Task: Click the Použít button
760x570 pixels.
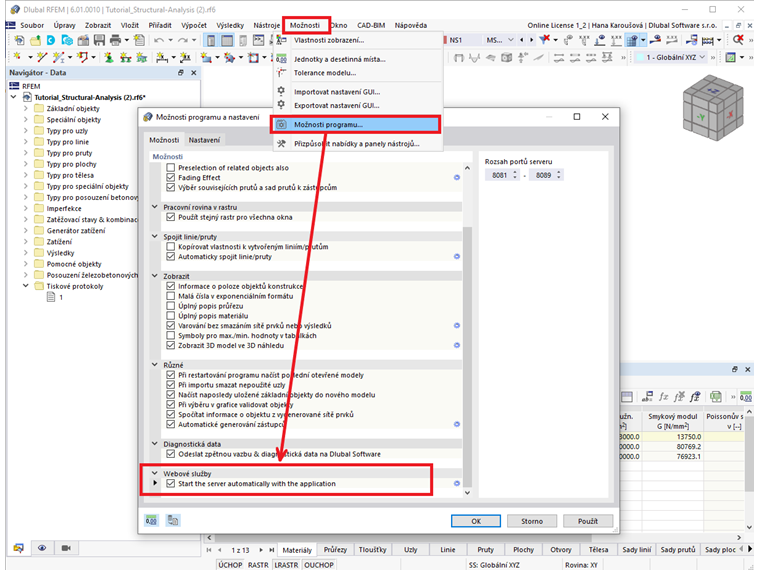Action: pyautogui.click(x=588, y=521)
